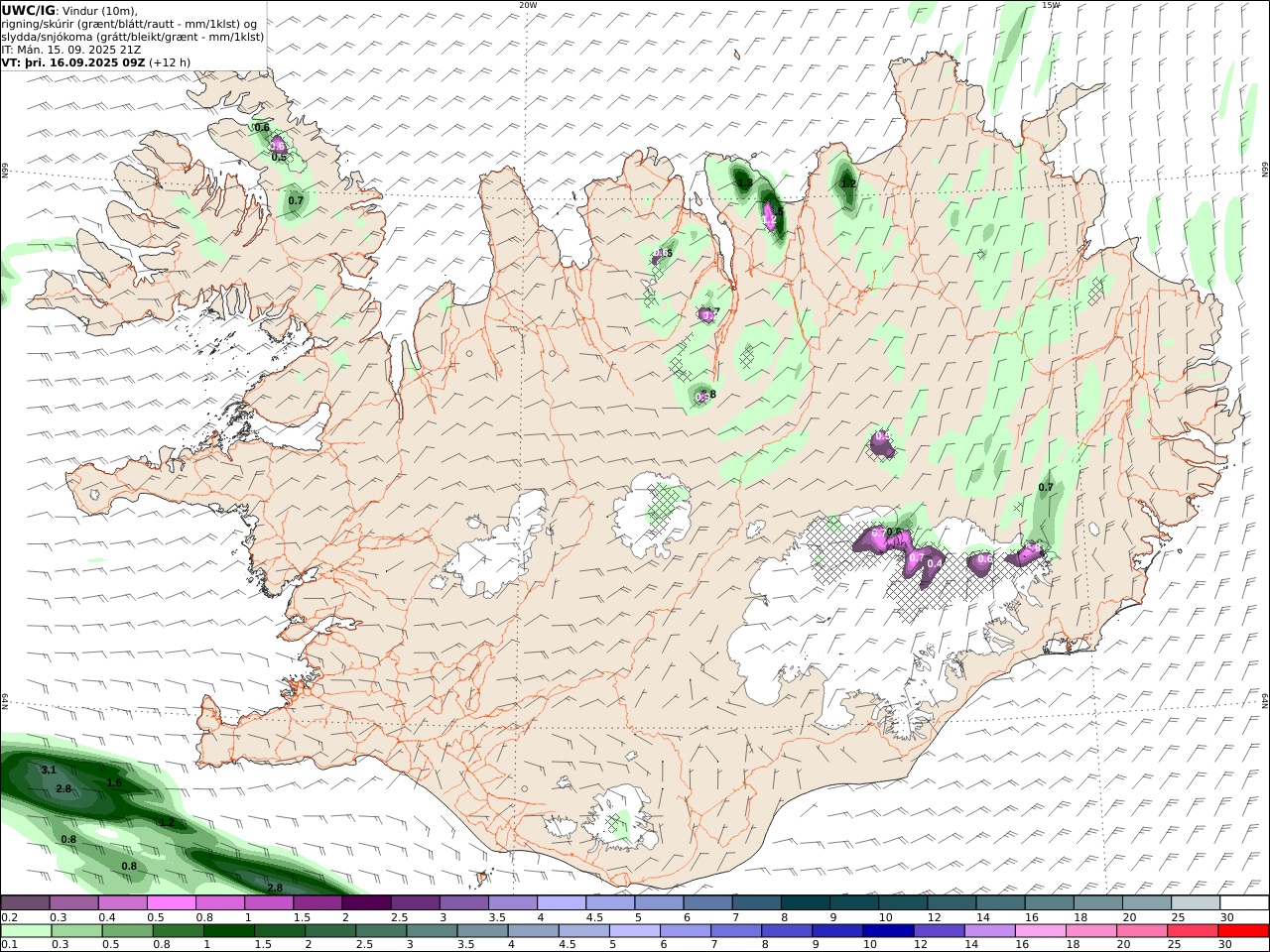Pick the snow legend swatch labeled 8

pos(805,902)
